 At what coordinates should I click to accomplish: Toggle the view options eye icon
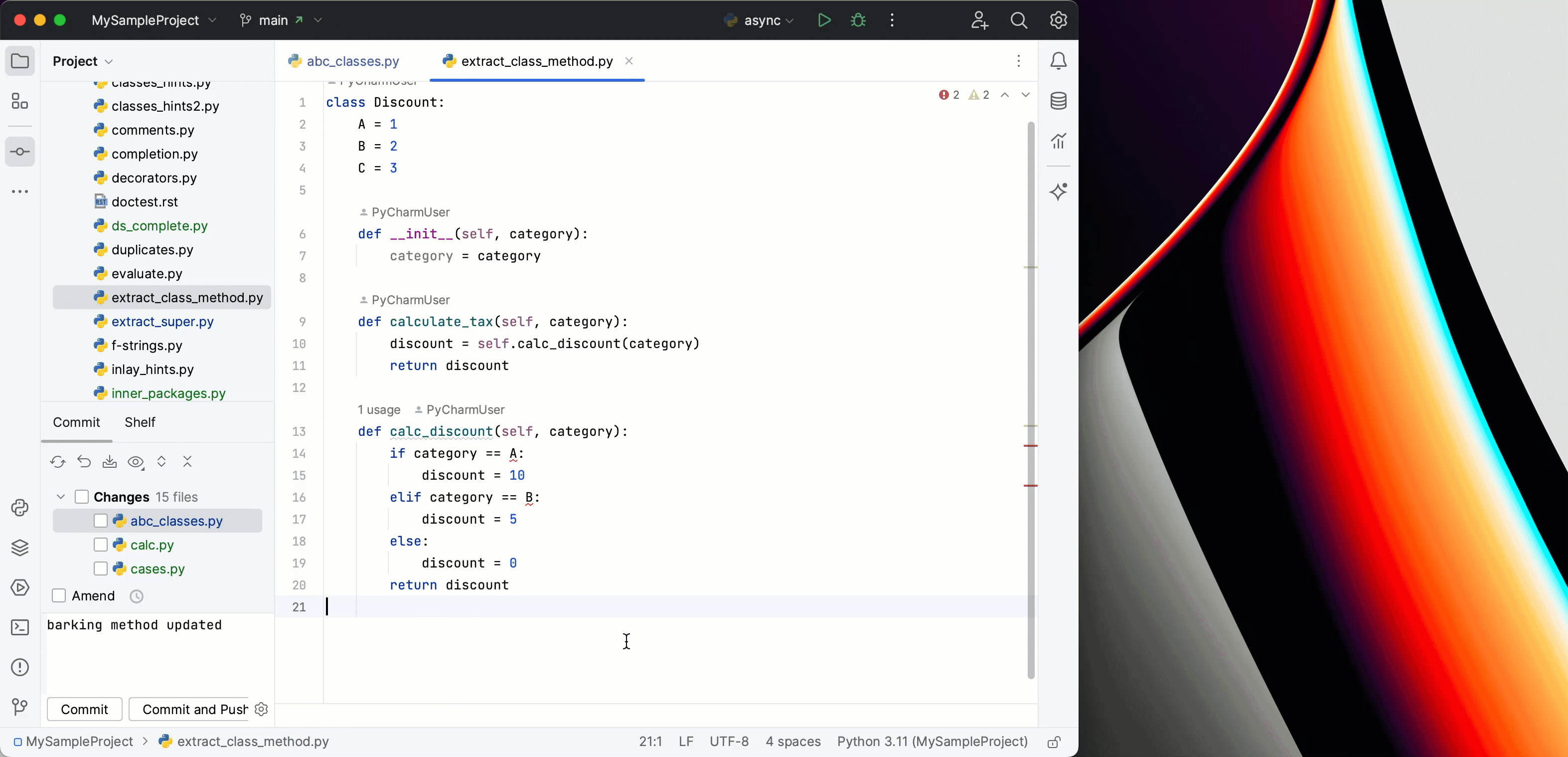136,462
